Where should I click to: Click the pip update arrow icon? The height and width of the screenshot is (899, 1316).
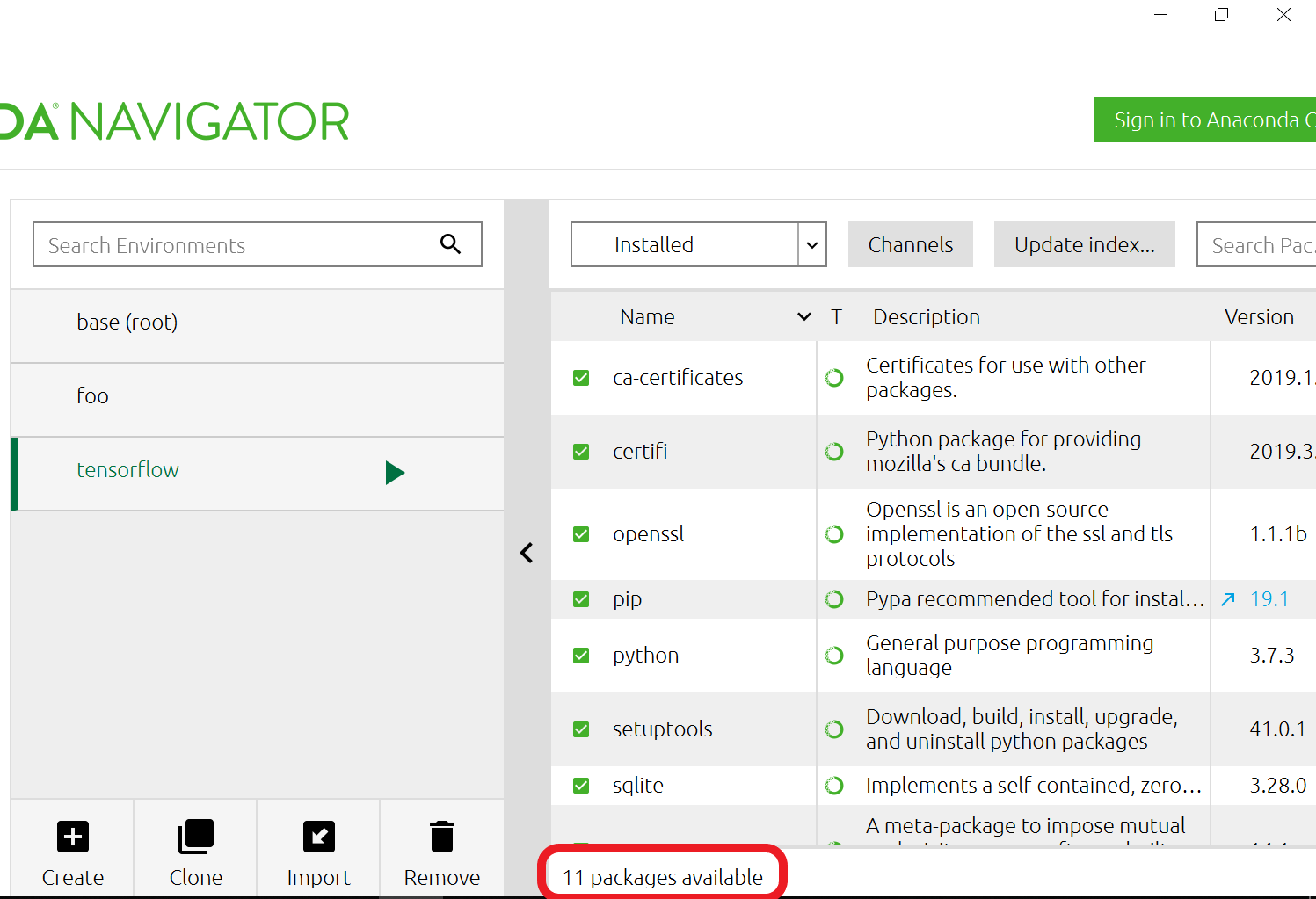click(x=1228, y=599)
